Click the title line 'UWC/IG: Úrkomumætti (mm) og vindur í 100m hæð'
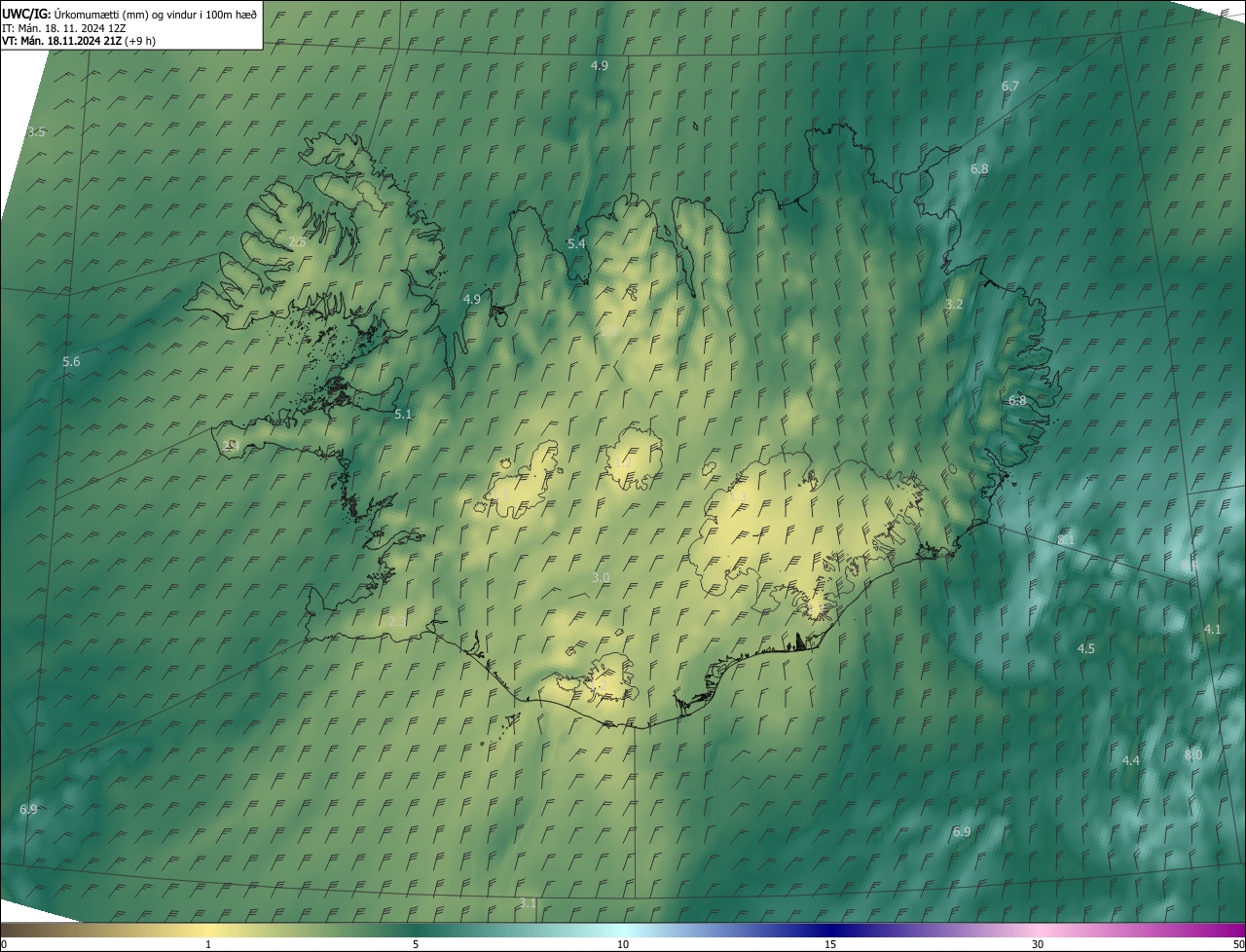 pos(129,14)
